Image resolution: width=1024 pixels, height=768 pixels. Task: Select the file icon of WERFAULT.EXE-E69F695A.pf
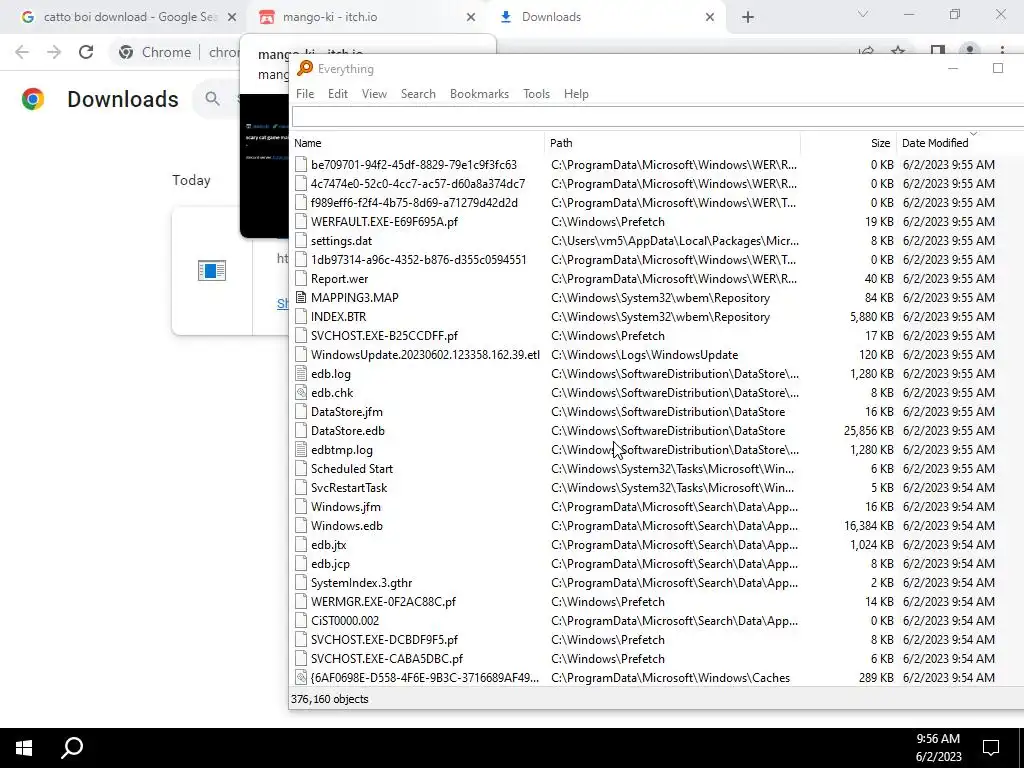click(300, 221)
